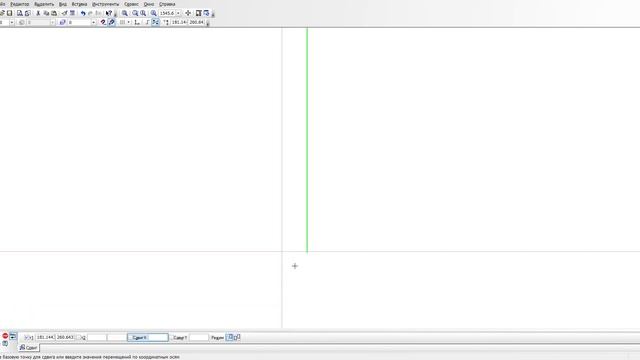The height and width of the screenshot is (360, 640).
Task: Click the help icon below Stop
Action: [5, 344]
